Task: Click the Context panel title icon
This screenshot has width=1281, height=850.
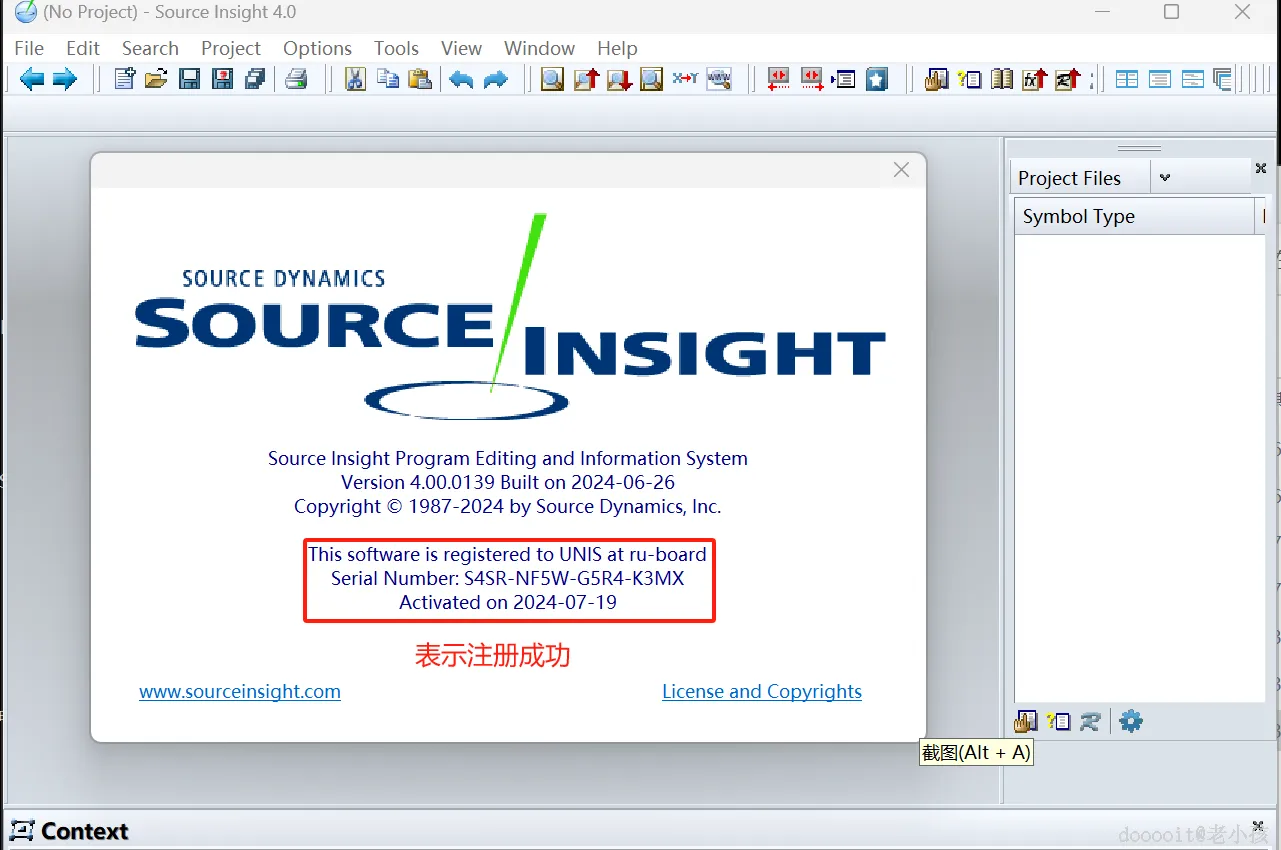Action: (x=21, y=830)
